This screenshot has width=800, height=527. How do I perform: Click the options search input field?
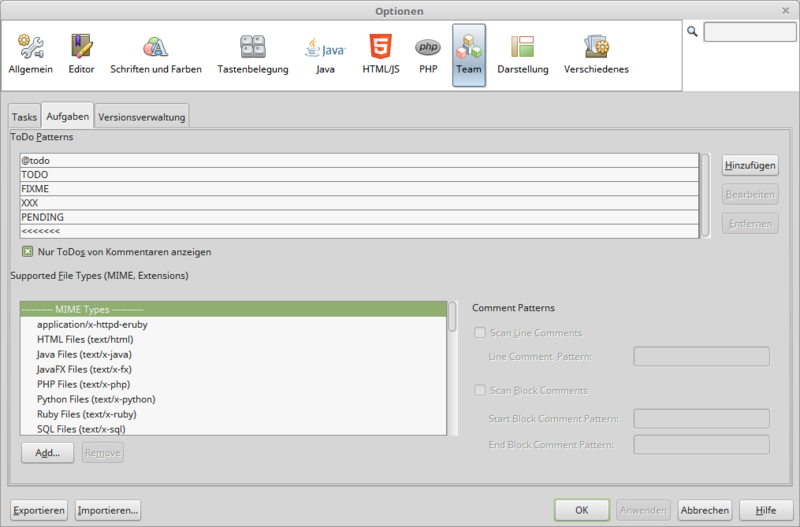tap(749, 32)
